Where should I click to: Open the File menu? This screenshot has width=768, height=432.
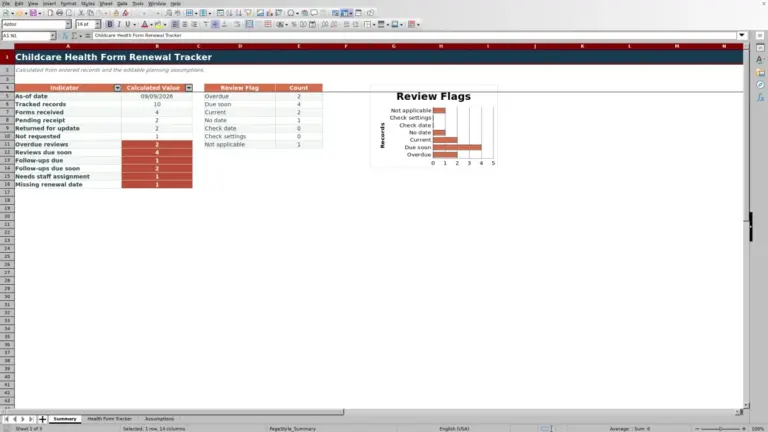[x=6, y=3]
